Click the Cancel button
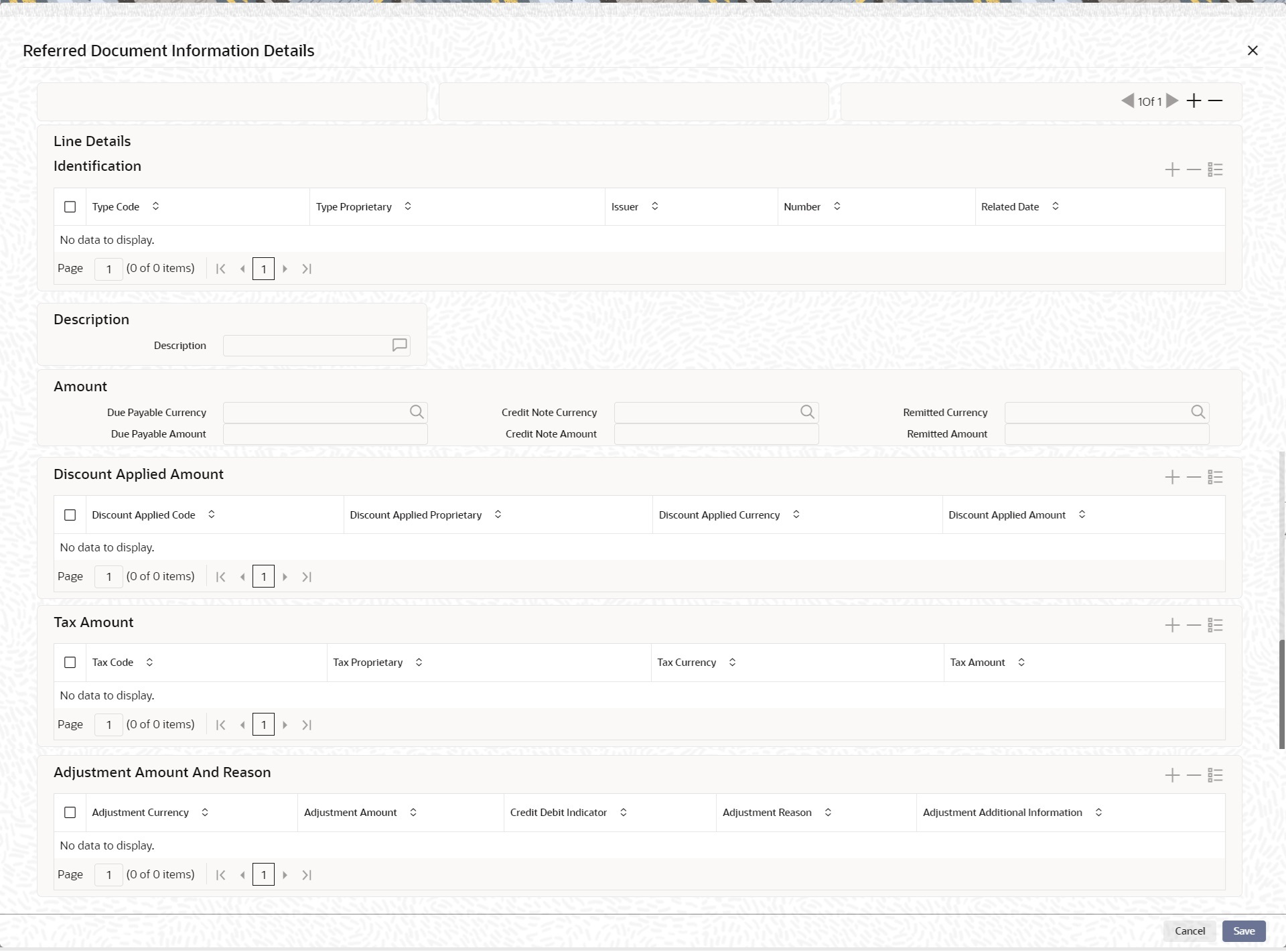 click(1189, 931)
